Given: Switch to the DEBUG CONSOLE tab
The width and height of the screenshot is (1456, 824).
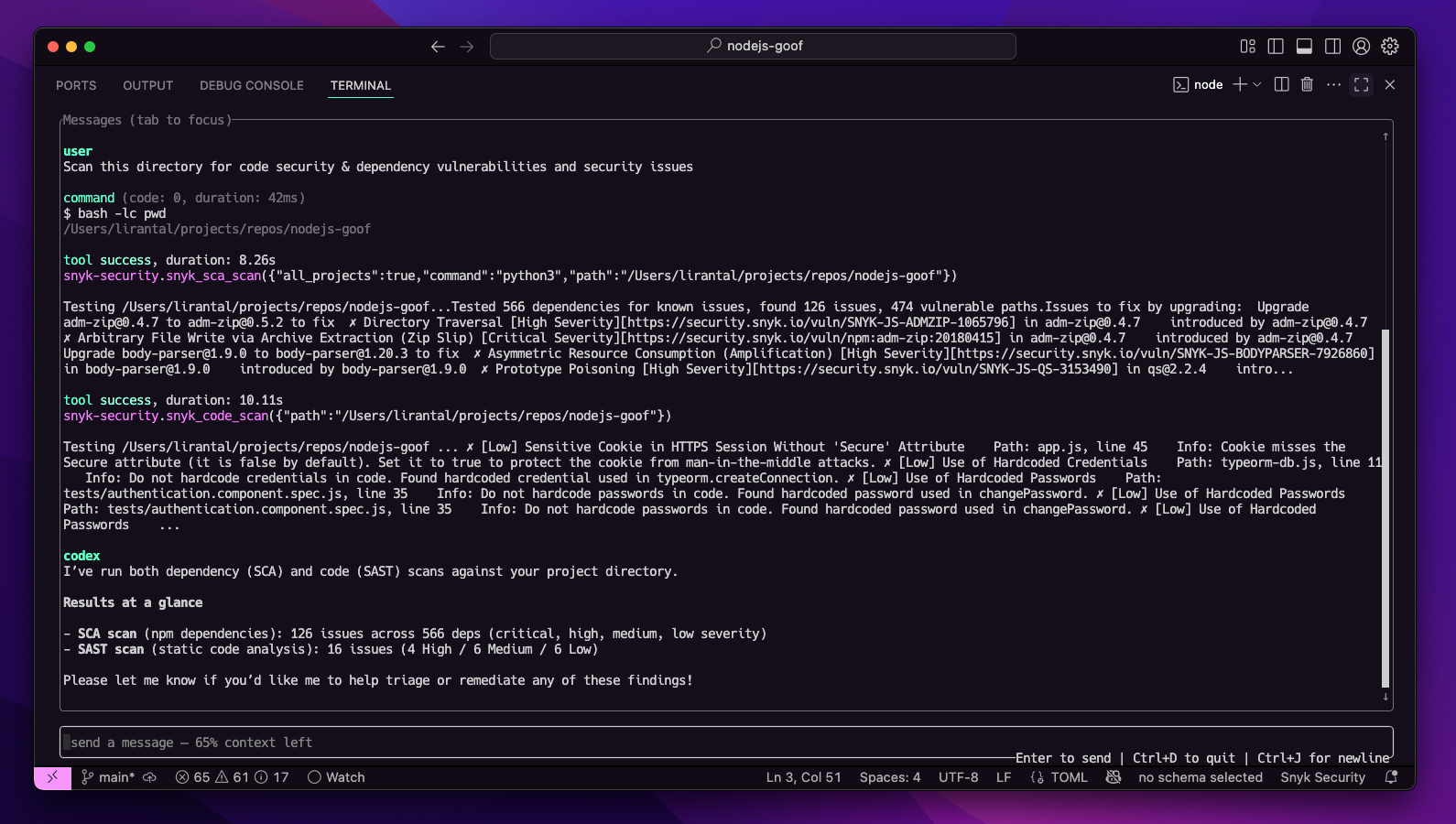Looking at the screenshot, I should (251, 85).
